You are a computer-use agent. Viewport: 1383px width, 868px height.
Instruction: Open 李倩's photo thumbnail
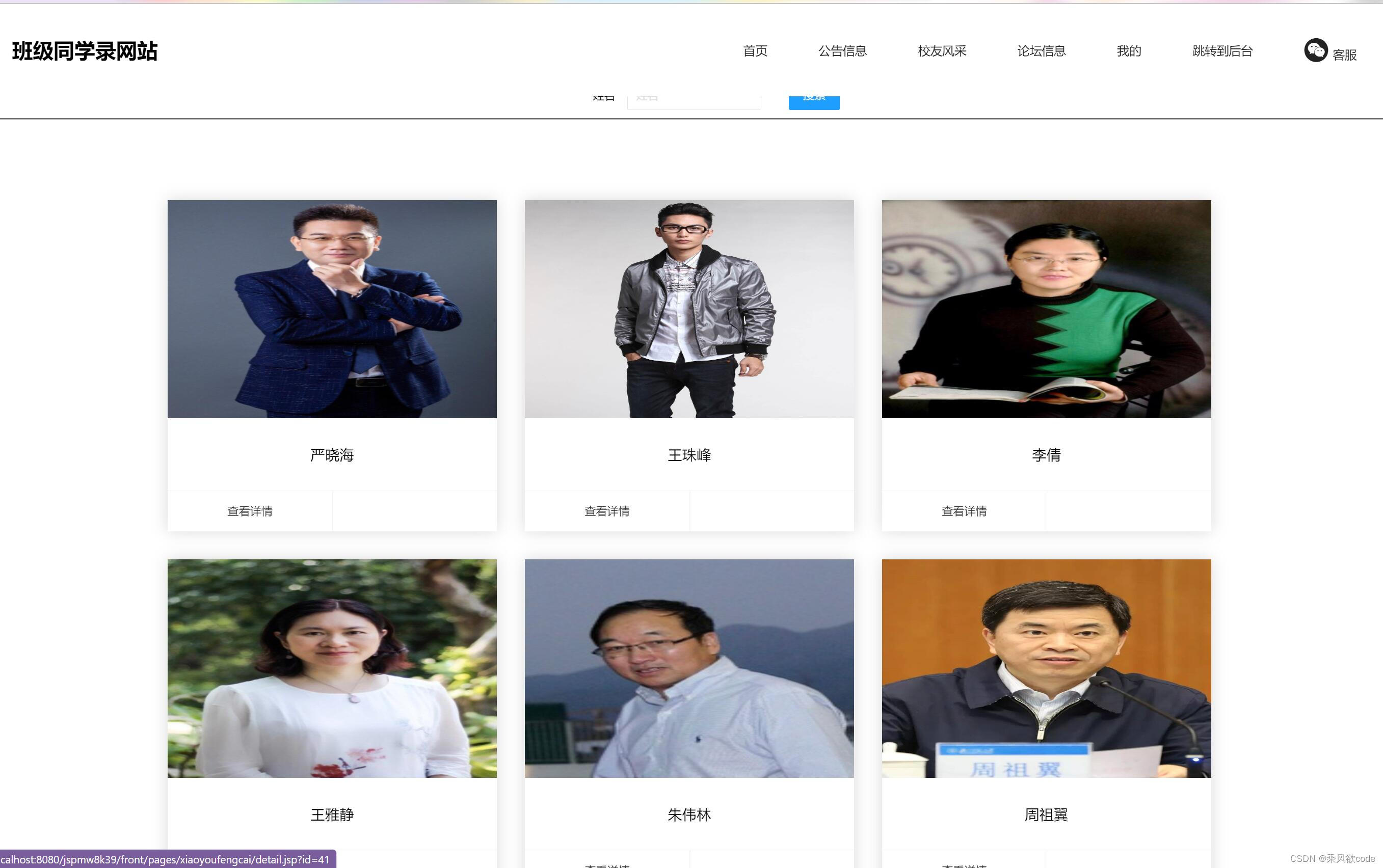(1047, 308)
